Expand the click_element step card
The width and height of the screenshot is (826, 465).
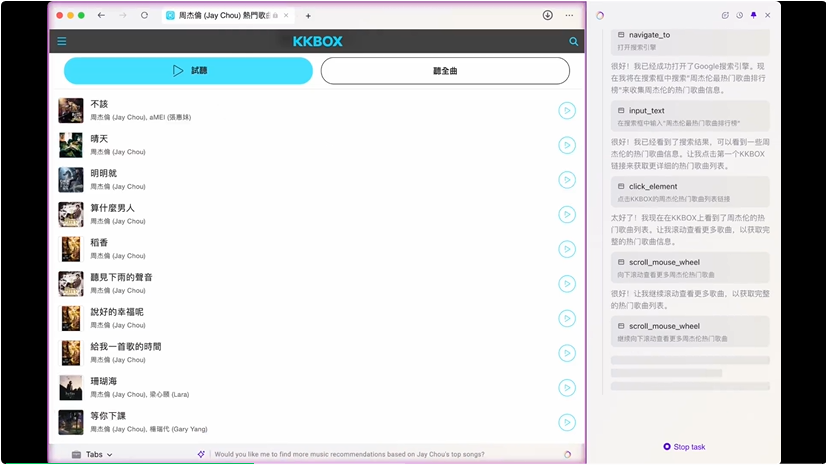point(690,192)
